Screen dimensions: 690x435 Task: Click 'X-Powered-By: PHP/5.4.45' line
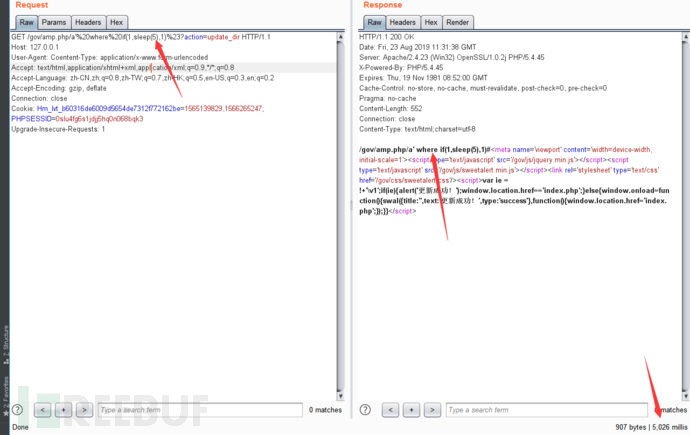401,68
